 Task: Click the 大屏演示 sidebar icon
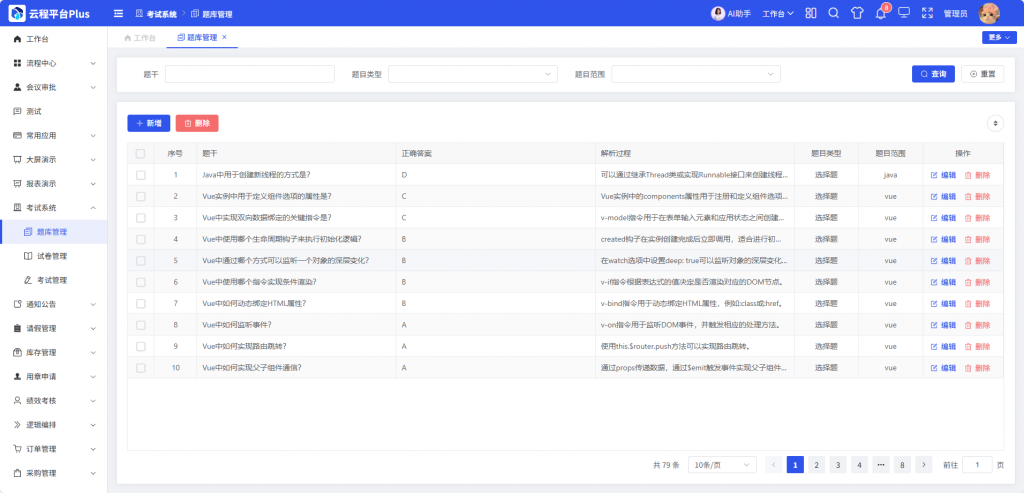pyautogui.click(x=18, y=159)
